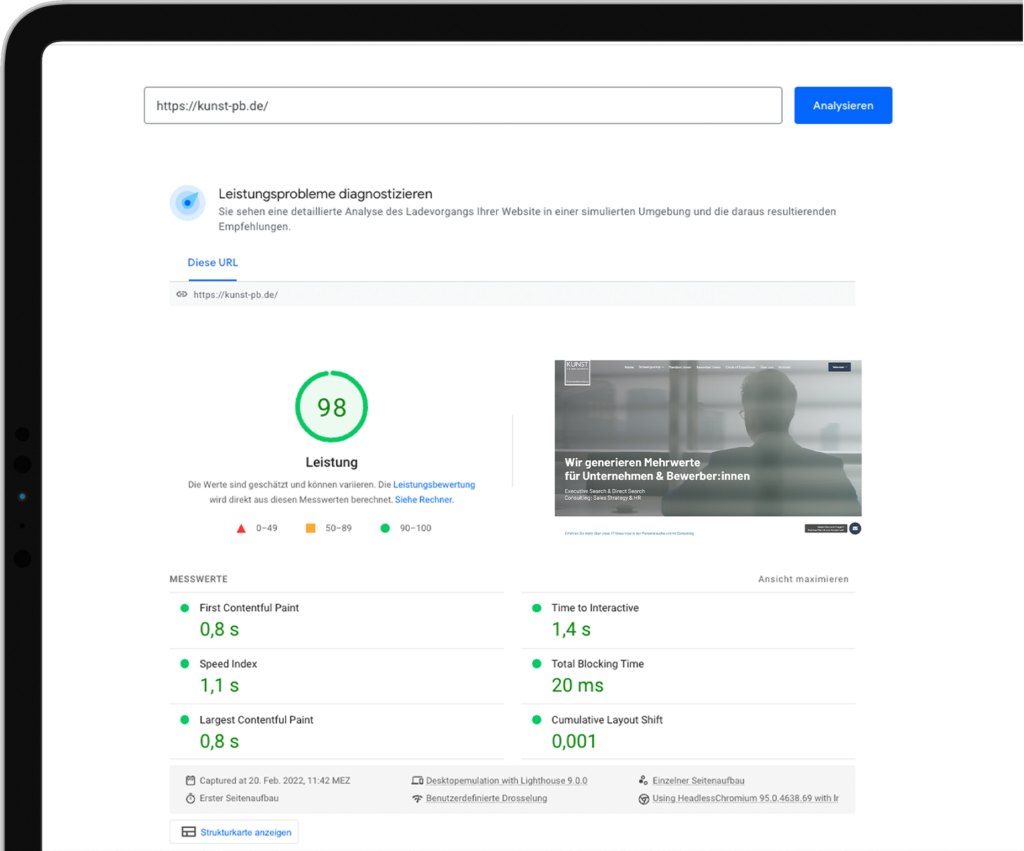Screen dimensions: 1024x851
Task: Open the Leistungsbewertung link
Action: 434,485
